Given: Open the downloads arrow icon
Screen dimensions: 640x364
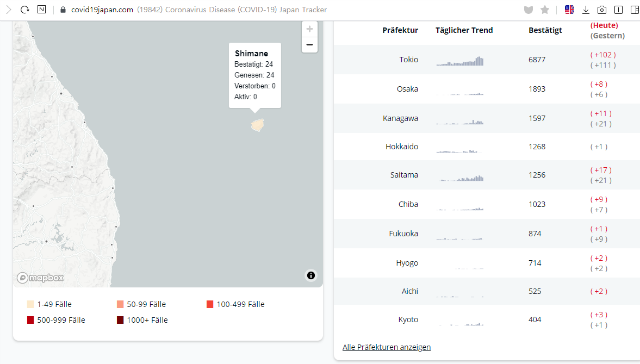Looking at the screenshot, I should 586,9.
